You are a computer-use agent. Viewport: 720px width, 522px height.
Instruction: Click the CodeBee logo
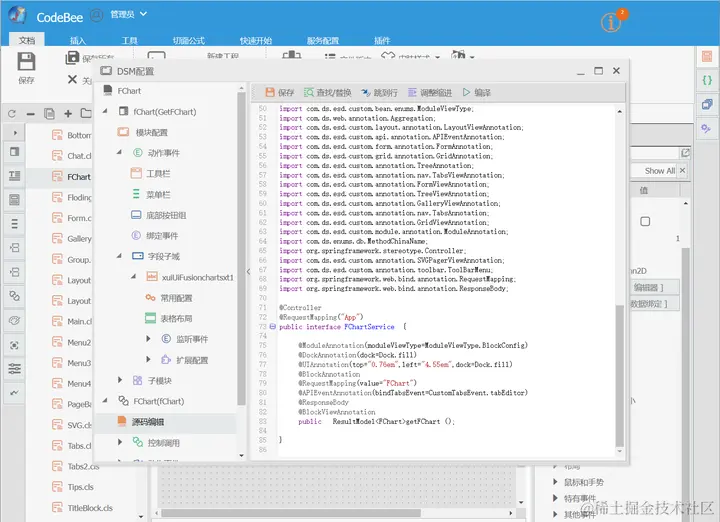click(x=18, y=16)
